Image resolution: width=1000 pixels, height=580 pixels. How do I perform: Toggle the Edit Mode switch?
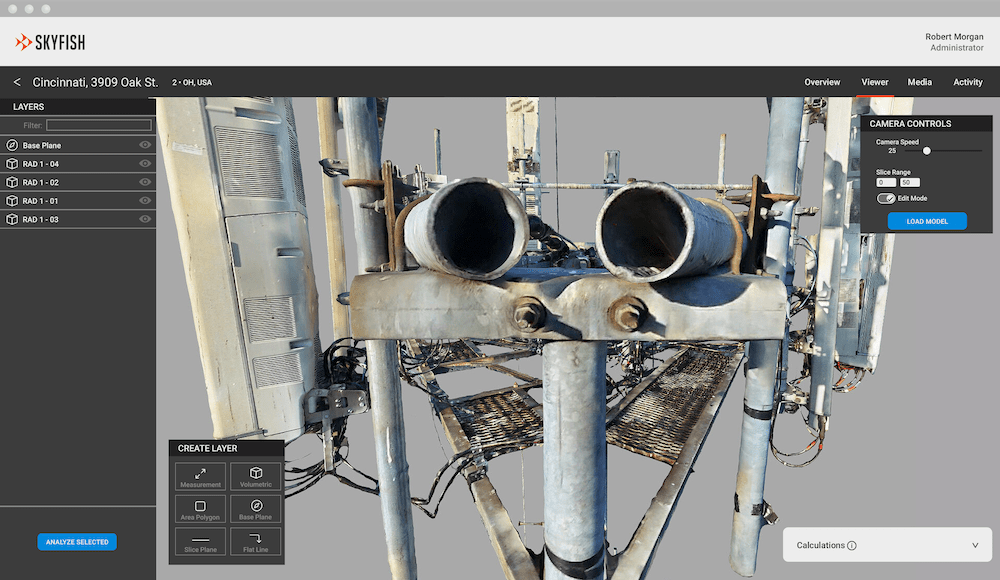[886, 198]
